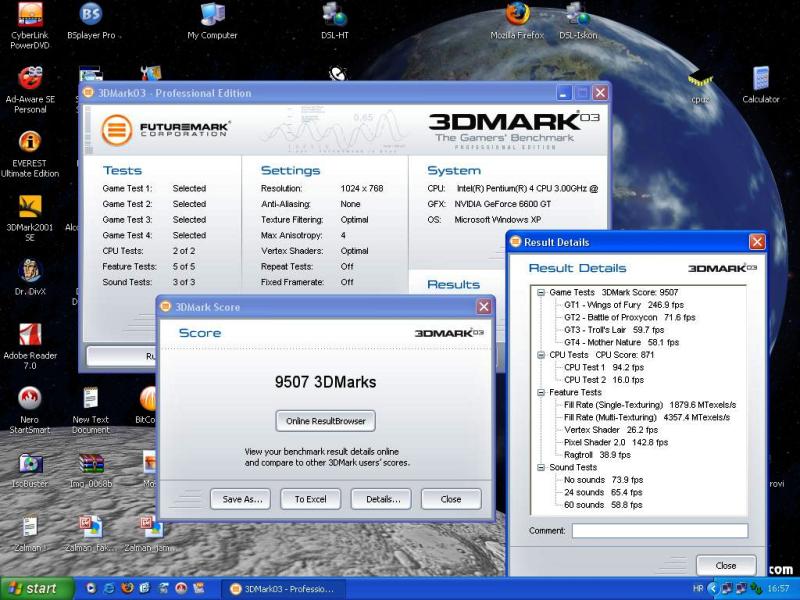Viewport: 800px width, 600px height.
Task: Collapse the Game Tests tree node
Action: click(x=541, y=292)
